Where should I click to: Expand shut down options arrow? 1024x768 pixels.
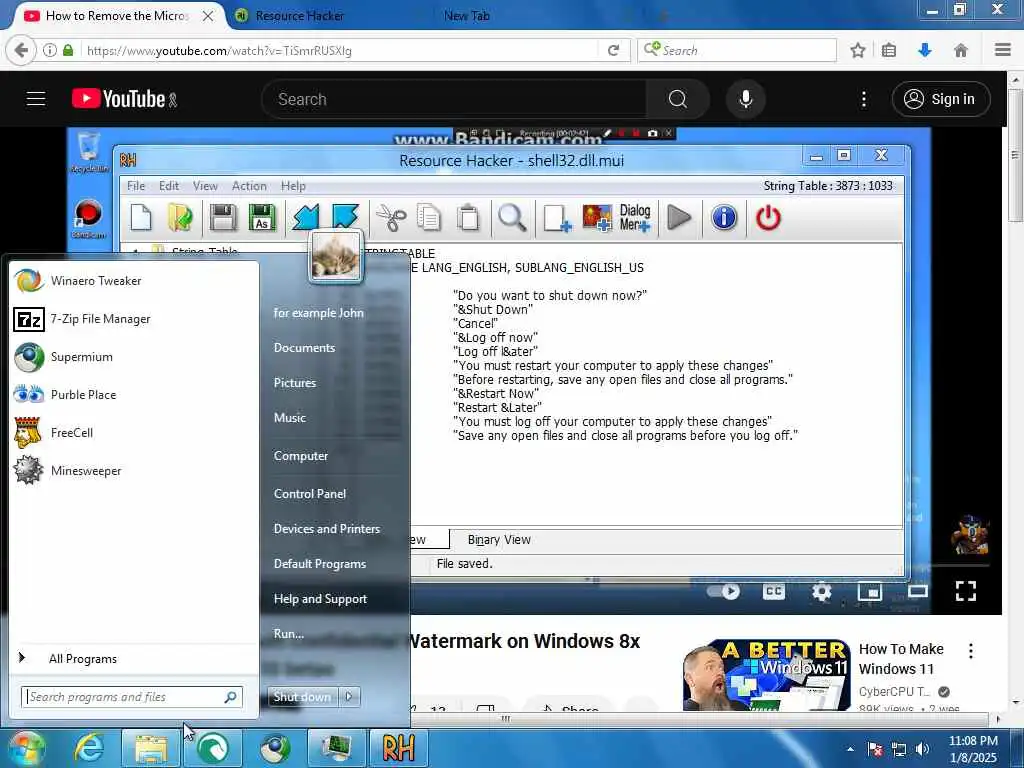coord(349,697)
